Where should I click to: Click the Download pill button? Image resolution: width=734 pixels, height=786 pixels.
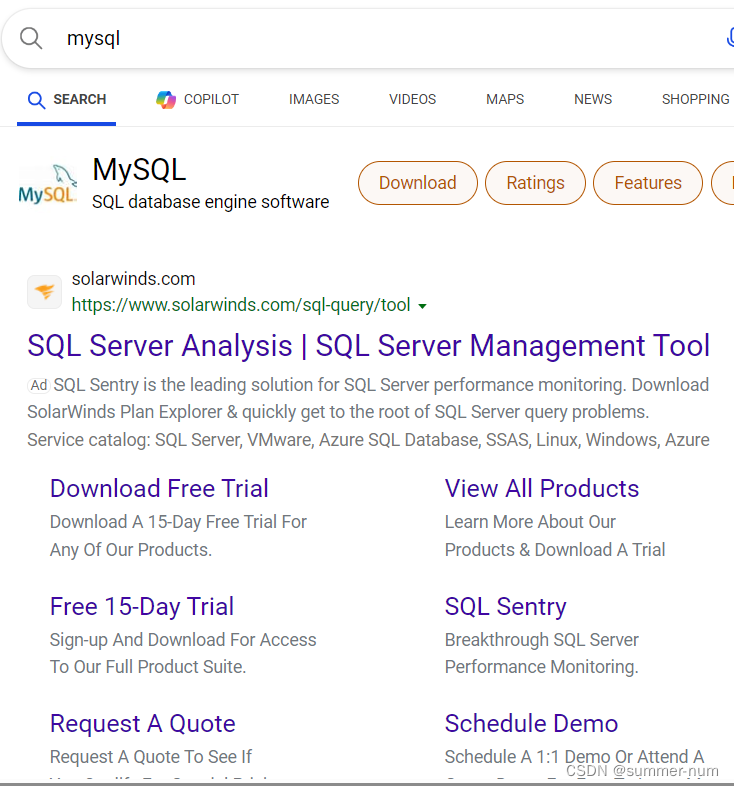418,183
